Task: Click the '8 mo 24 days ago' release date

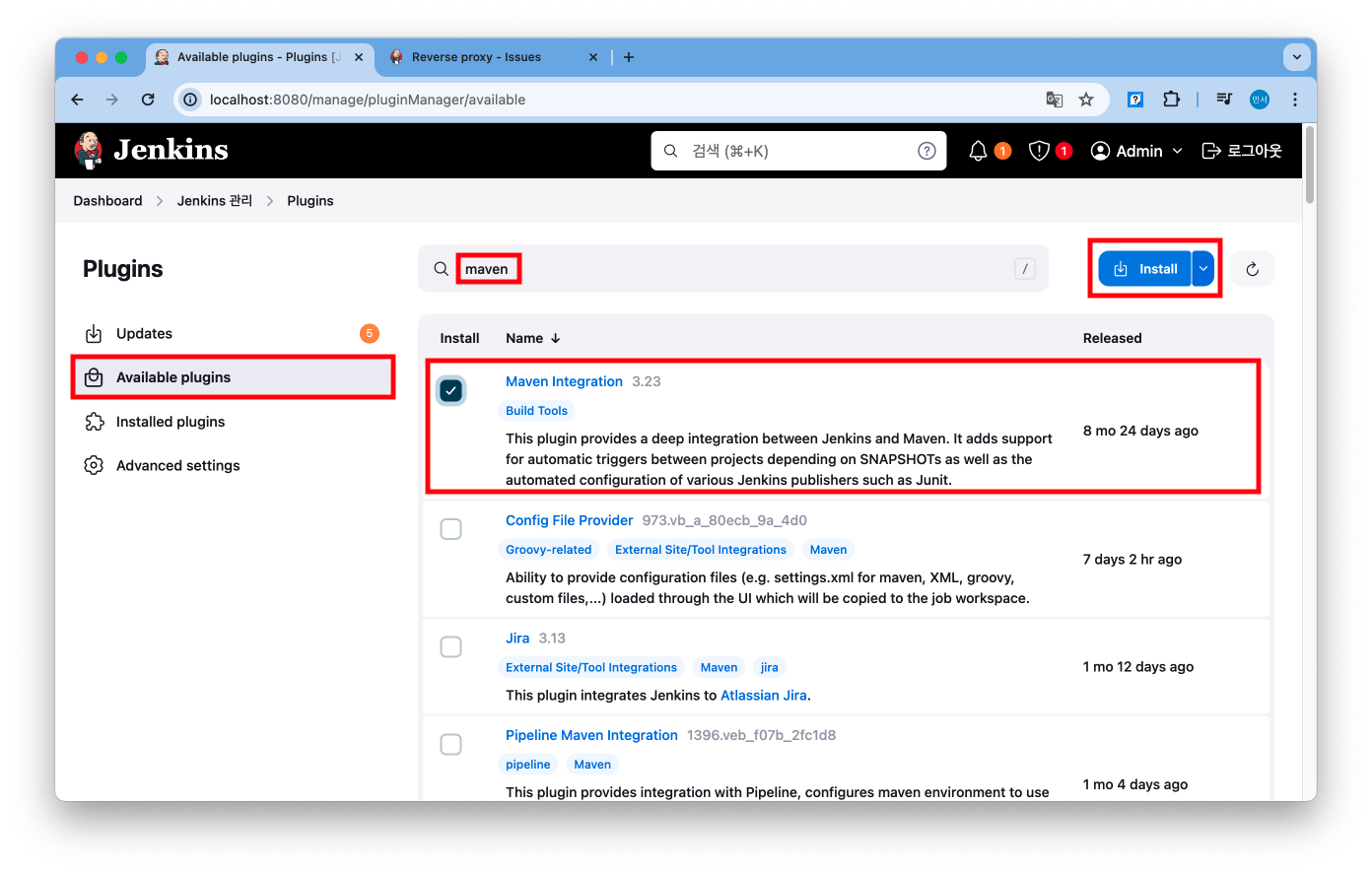Action: 1140,431
